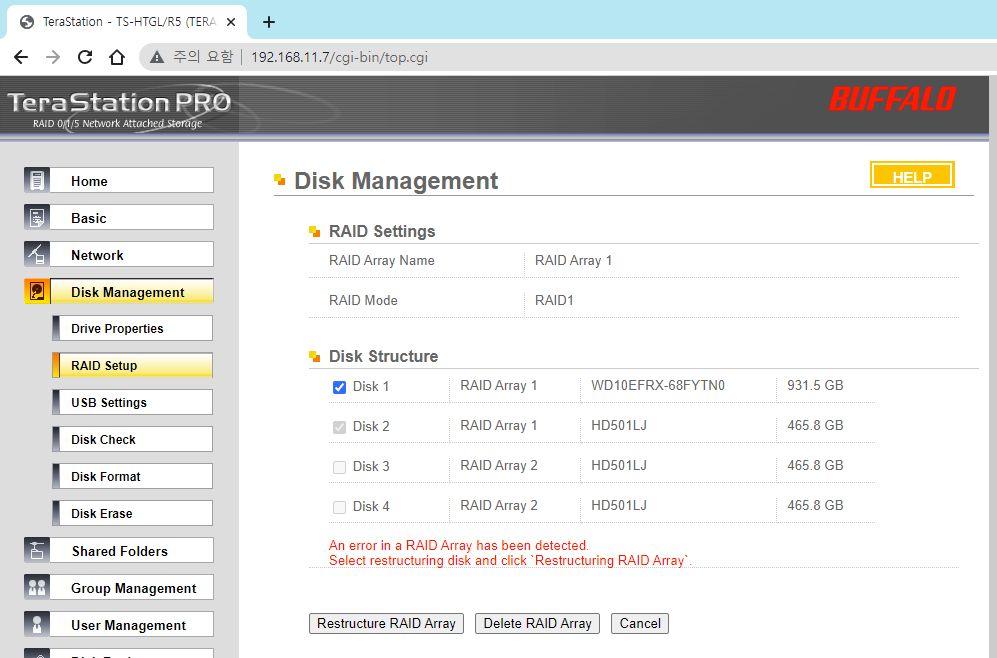997x658 pixels.
Task: Reload the page with refresh icon
Action: [x=85, y=57]
